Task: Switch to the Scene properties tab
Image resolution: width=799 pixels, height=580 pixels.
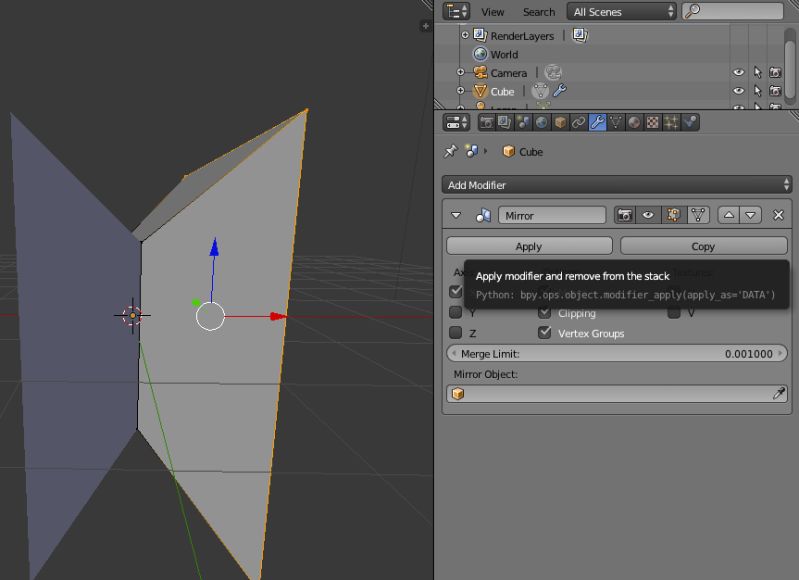Action: [523, 122]
